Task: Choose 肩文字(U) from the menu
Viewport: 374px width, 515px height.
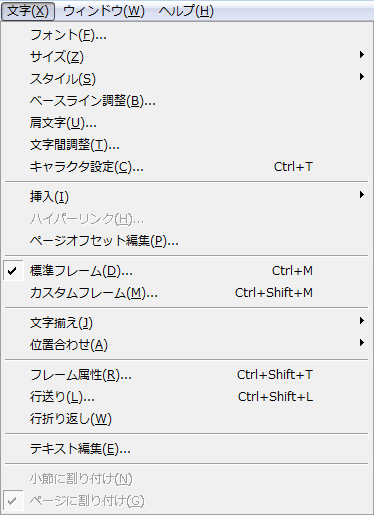Action: click(187, 123)
